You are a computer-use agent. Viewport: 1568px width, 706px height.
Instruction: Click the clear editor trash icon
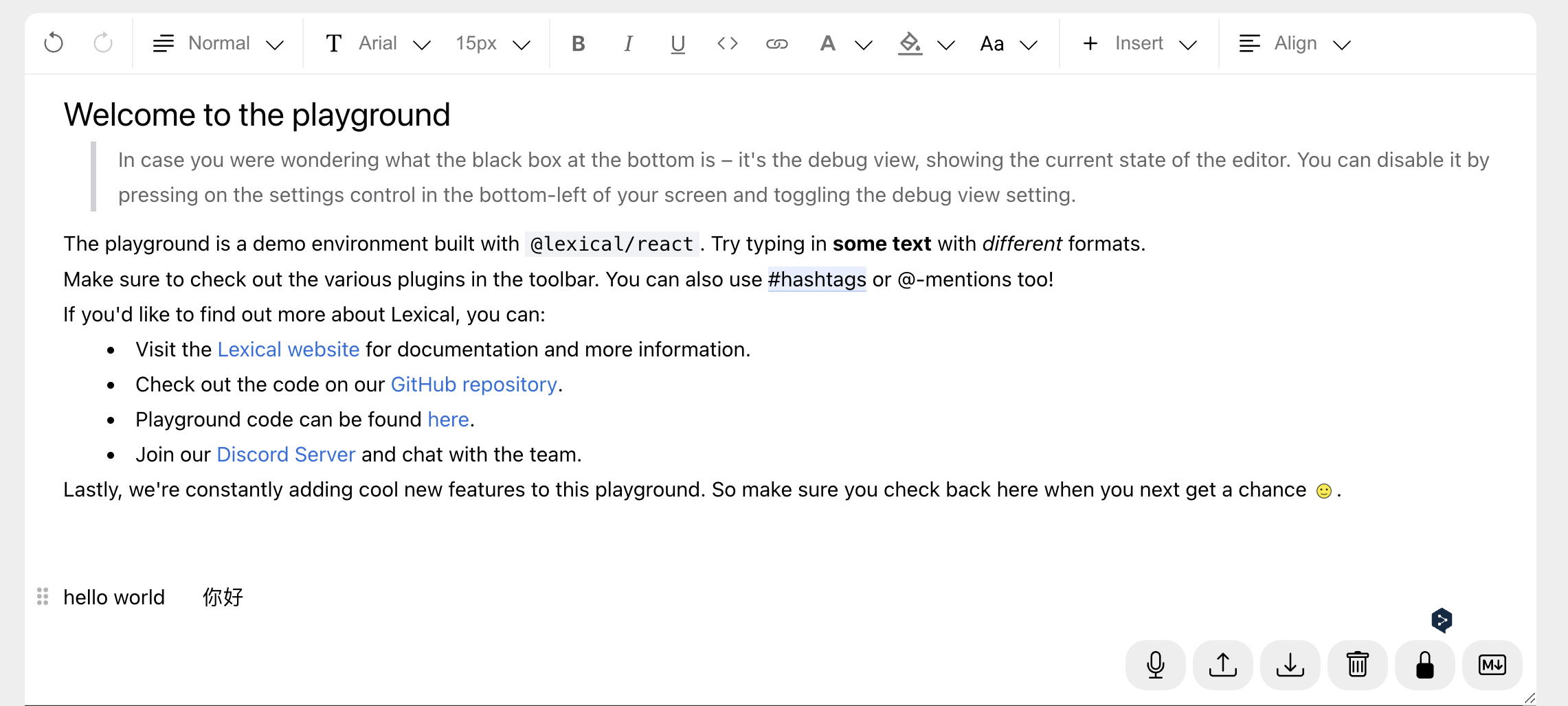point(1357,664)
